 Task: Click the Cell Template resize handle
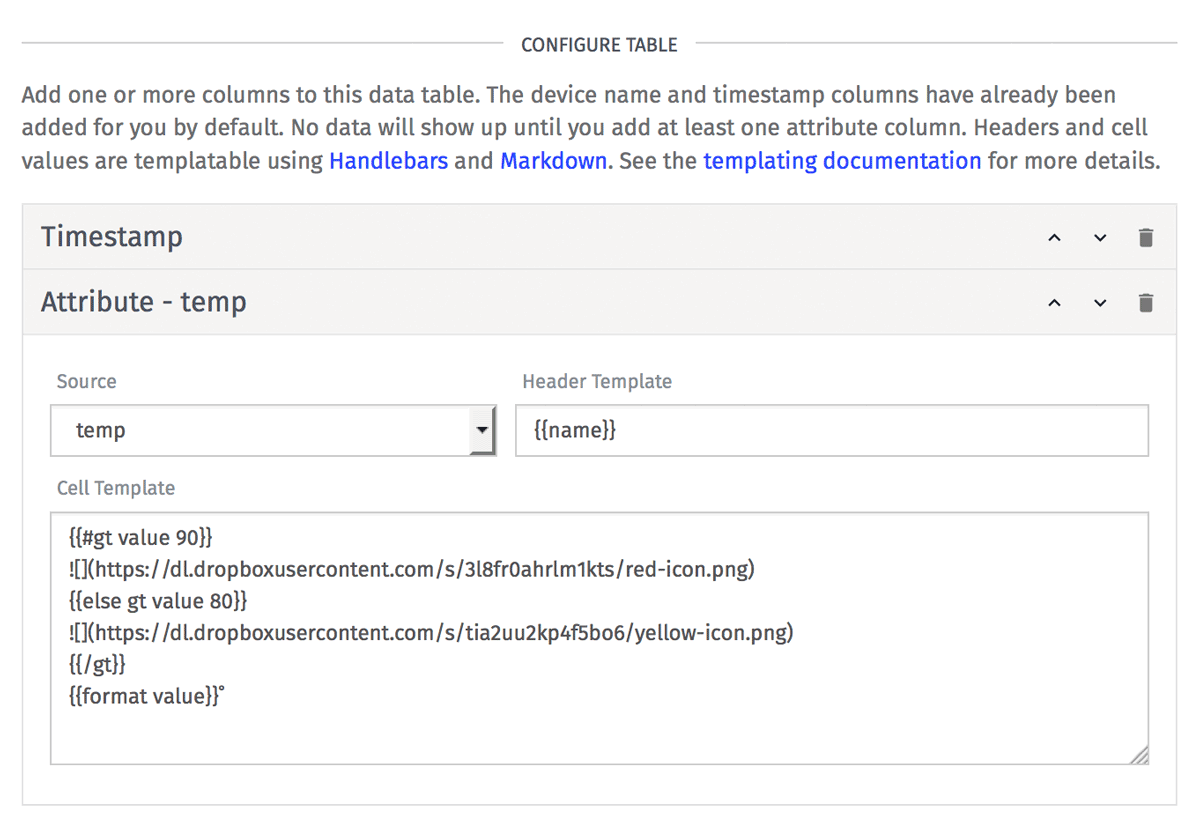coord(1139,756)
